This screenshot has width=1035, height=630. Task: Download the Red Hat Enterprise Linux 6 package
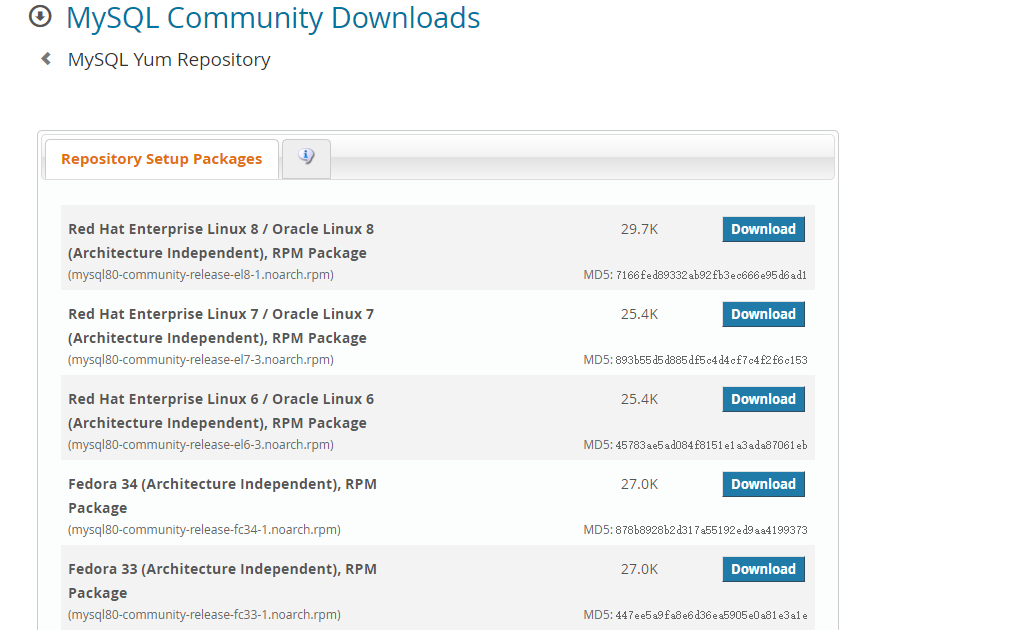pos(764,400)
